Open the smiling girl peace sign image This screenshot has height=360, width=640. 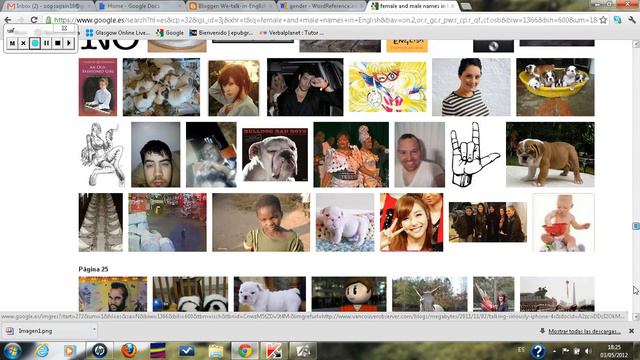point(411,222)
